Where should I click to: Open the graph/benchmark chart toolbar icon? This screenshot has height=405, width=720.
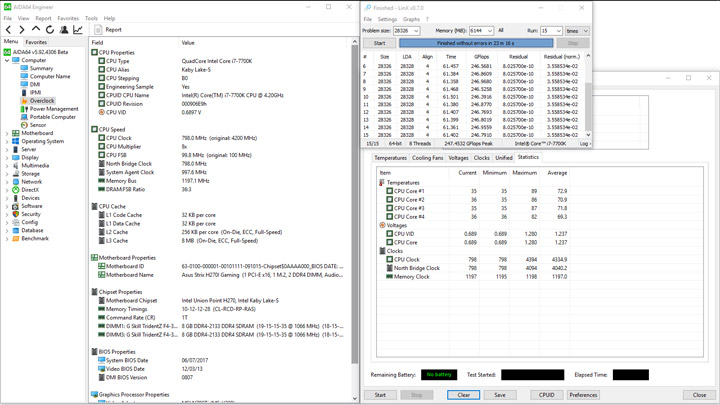[78, 30]
